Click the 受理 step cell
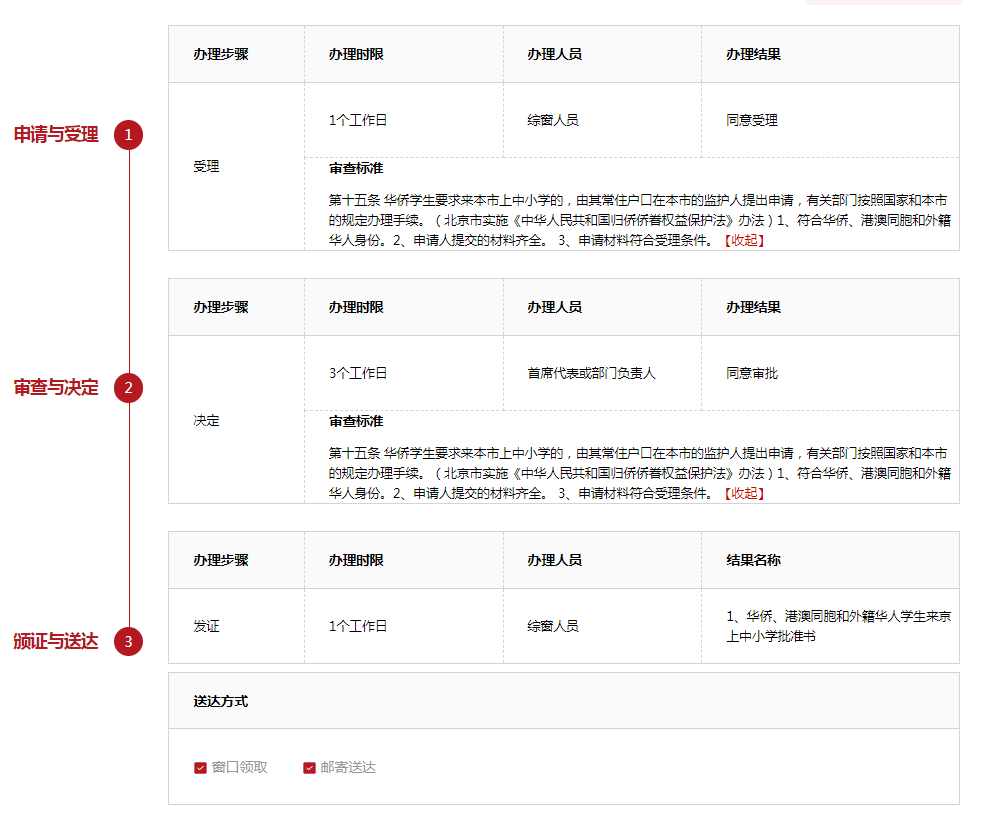 (206, 167)
